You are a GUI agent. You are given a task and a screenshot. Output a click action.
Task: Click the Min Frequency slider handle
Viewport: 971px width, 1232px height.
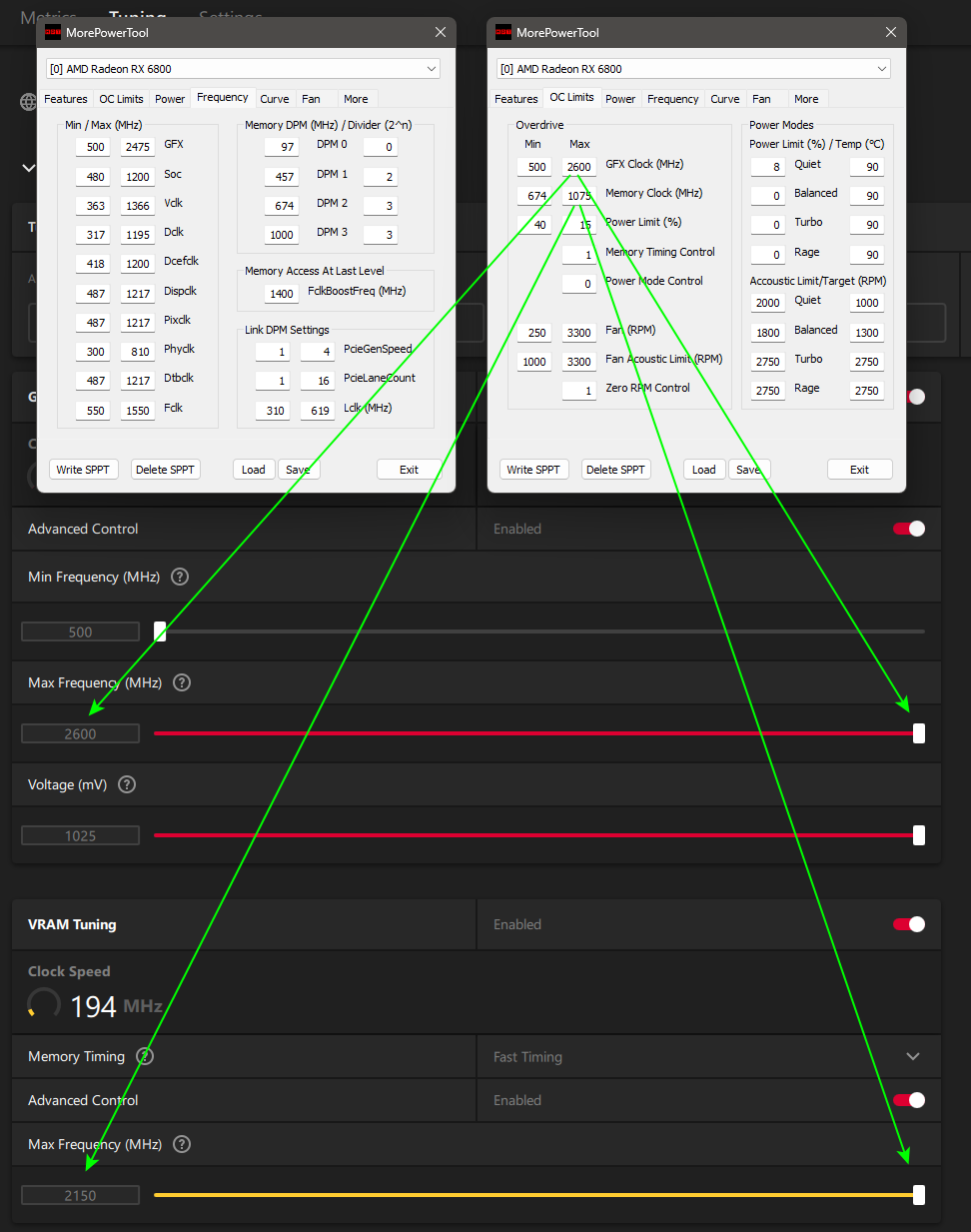pyautogui.click(x=160, y=631)
